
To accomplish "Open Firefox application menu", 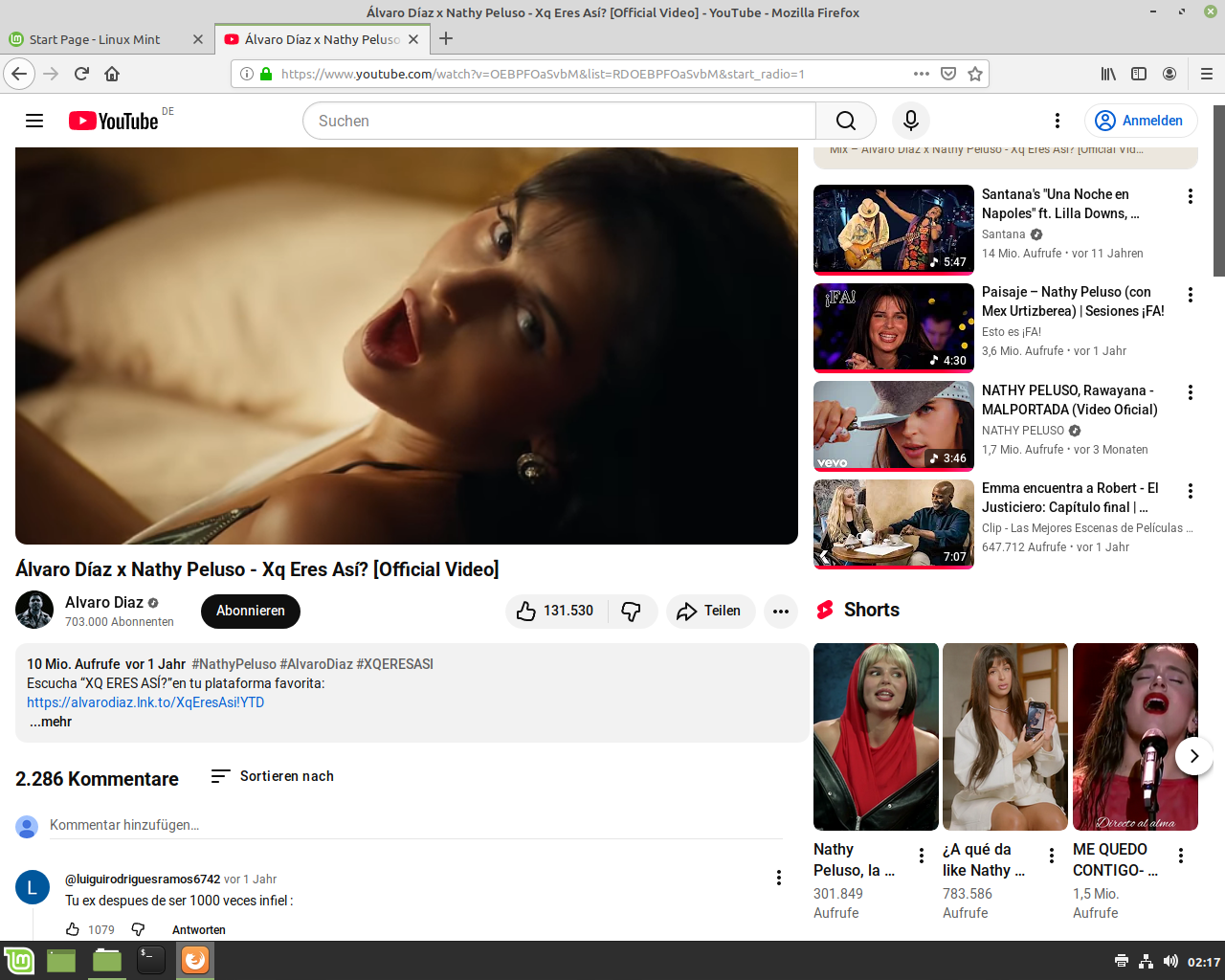I will [x=1207, y=74].
